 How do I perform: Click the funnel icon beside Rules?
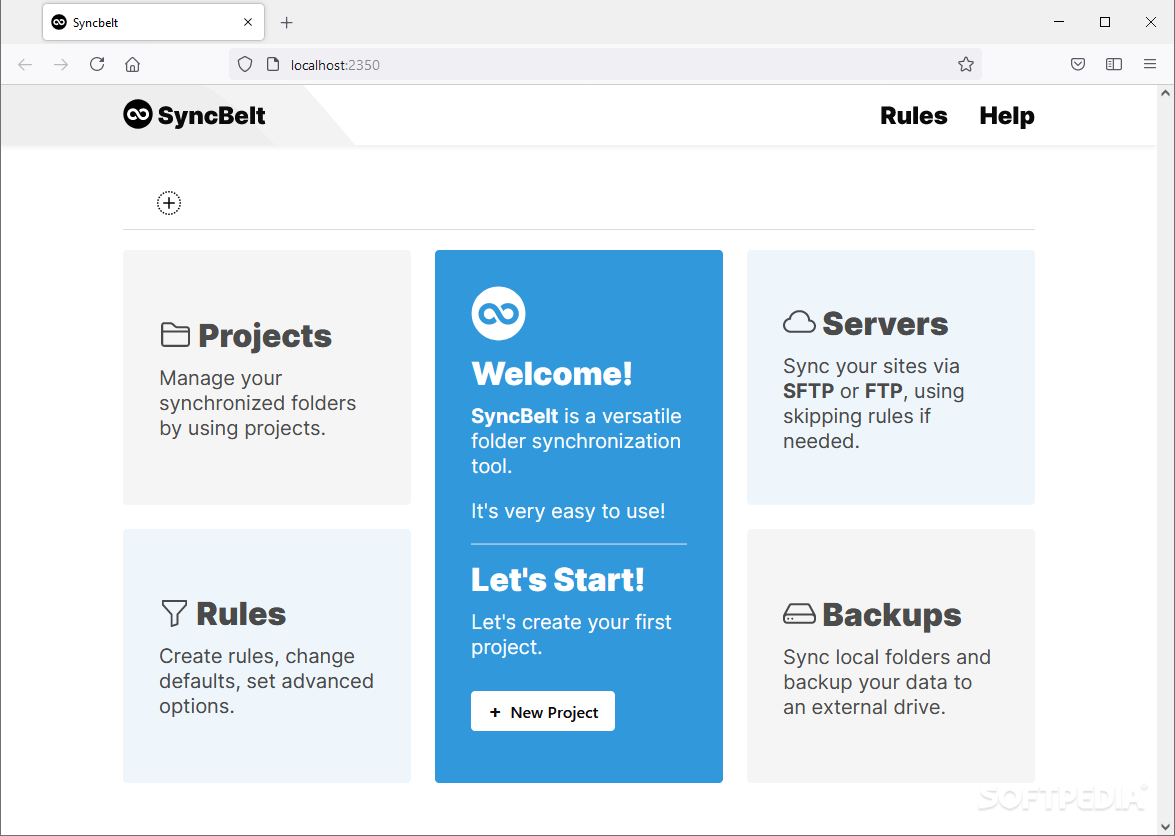point(174,613)
